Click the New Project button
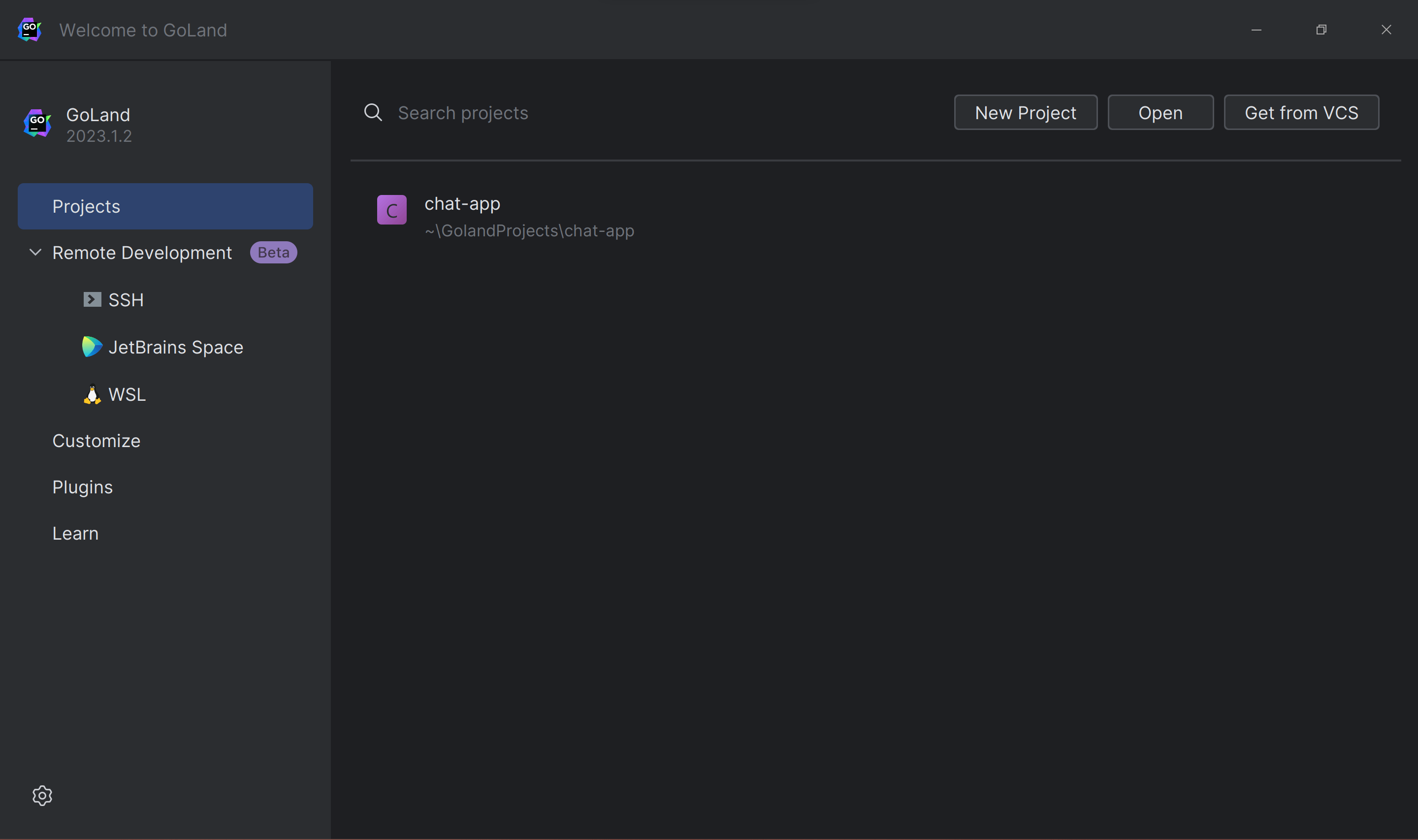Viewport: 1418px width, 840px height. pyautogui.click(x=1025, y=113)
